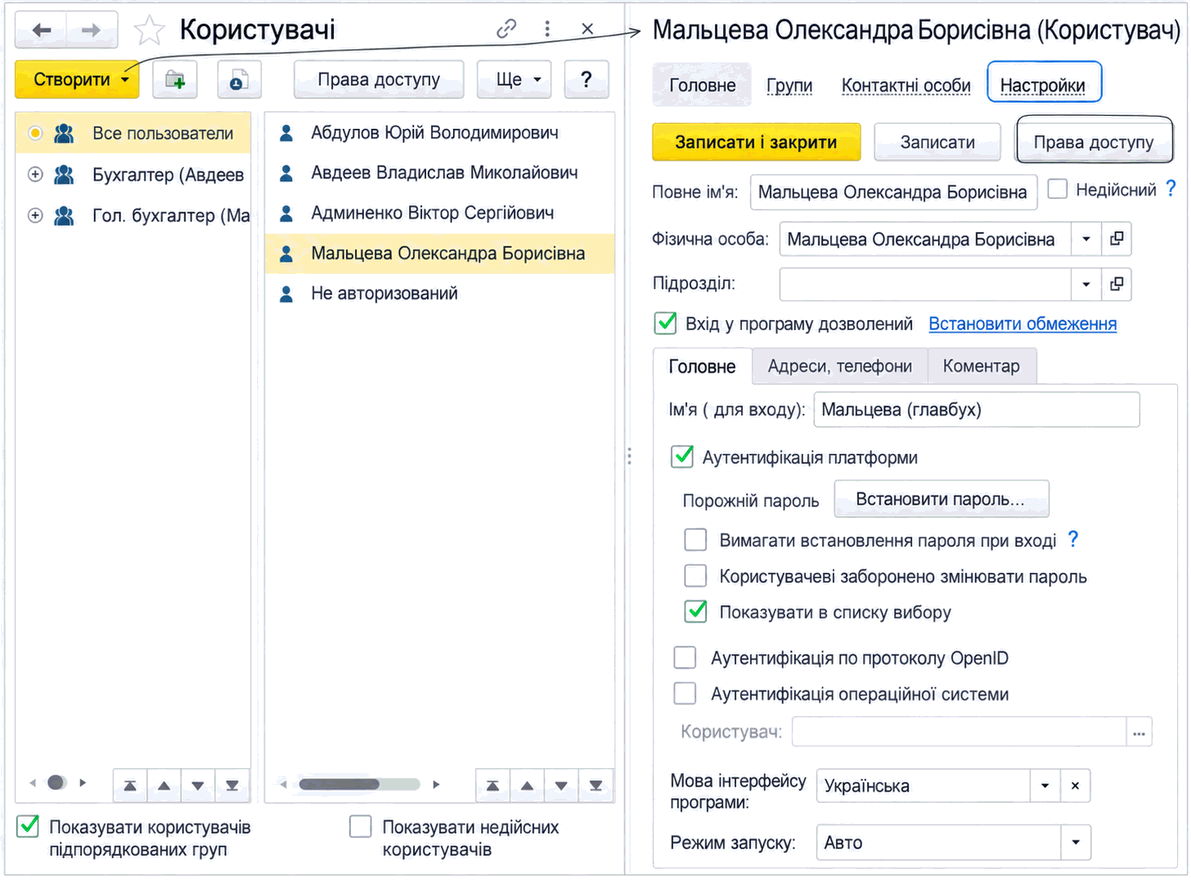Create new user group folder icon
The image size is (1191, 880).
(x=175, y=80)
